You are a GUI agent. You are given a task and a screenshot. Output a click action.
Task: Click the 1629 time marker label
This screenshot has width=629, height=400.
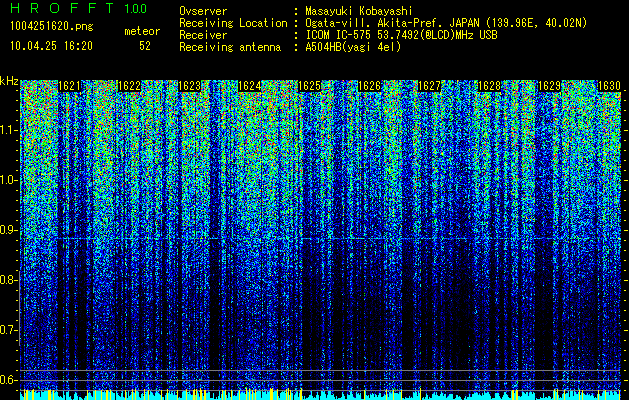point(549,86)
